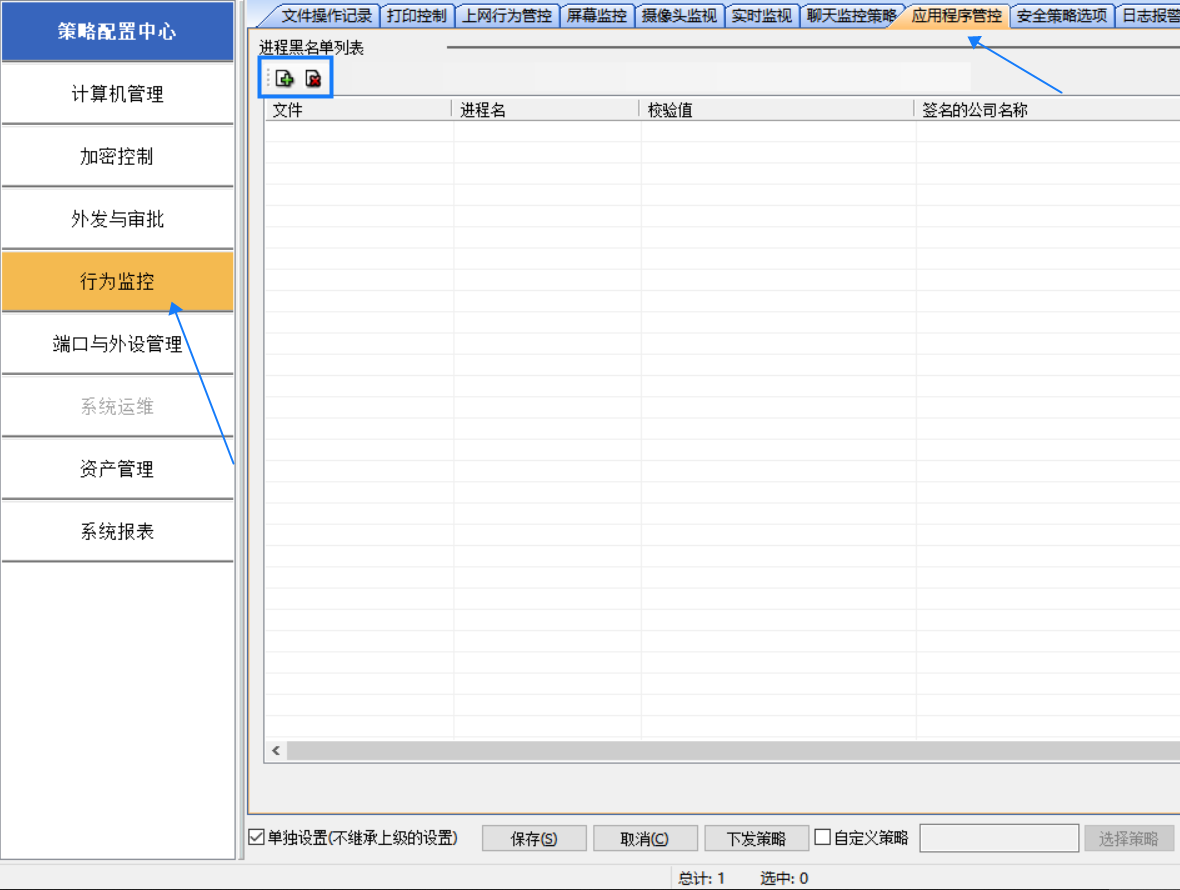
Task: Click the horizontal scrollbar left arrow
Action: coord(276,750)
